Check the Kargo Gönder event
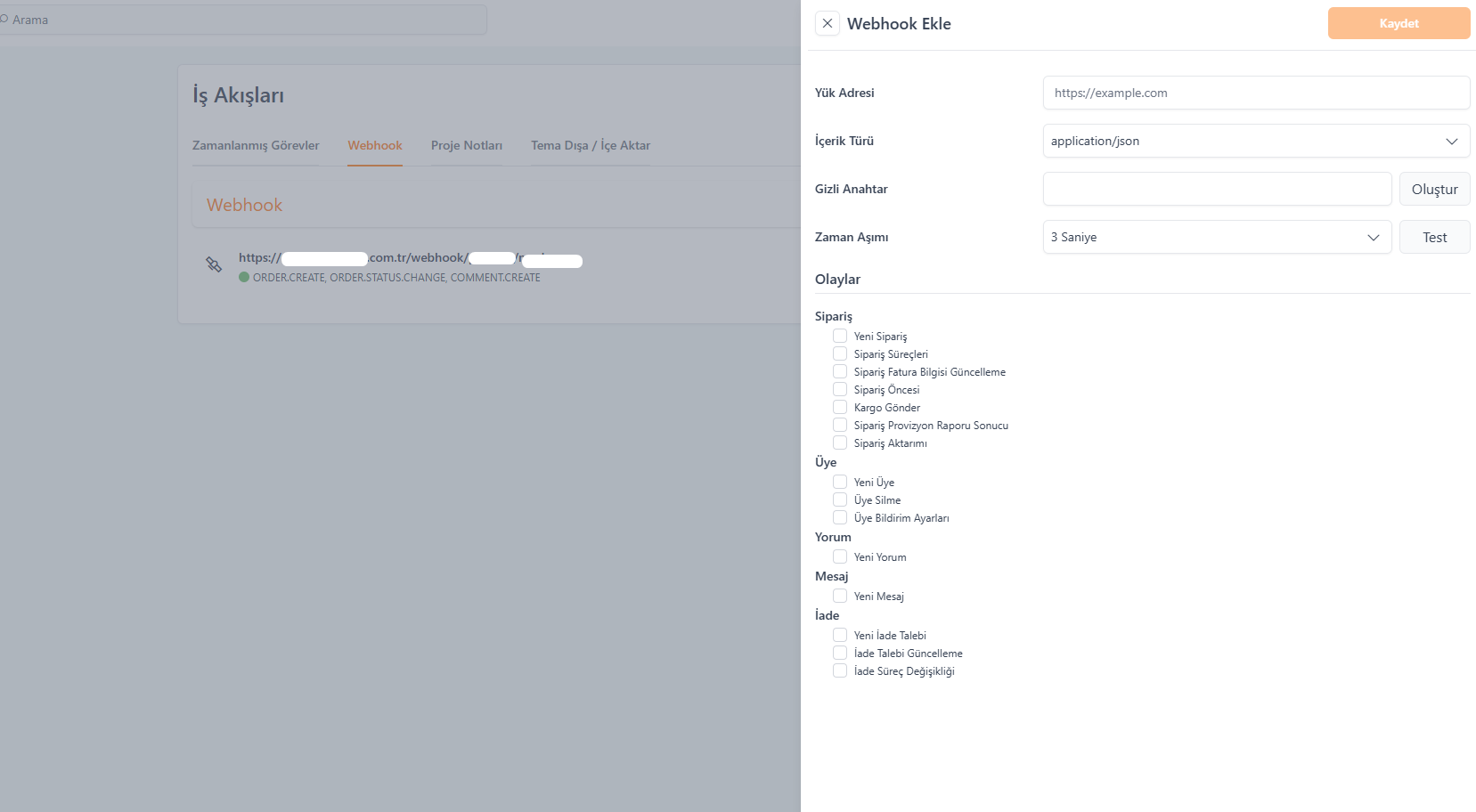 pyautogui.click(x=840, y=407)
